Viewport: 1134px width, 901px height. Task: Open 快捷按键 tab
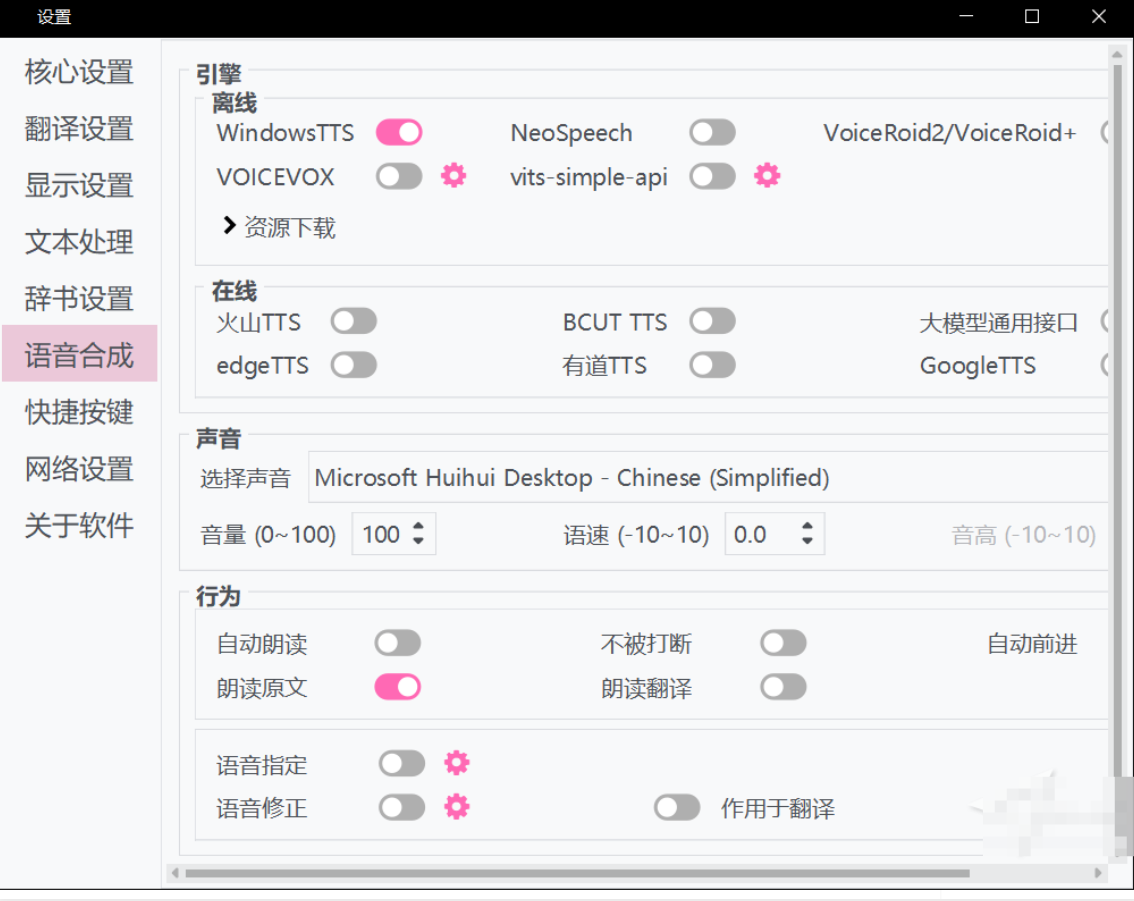80,411
